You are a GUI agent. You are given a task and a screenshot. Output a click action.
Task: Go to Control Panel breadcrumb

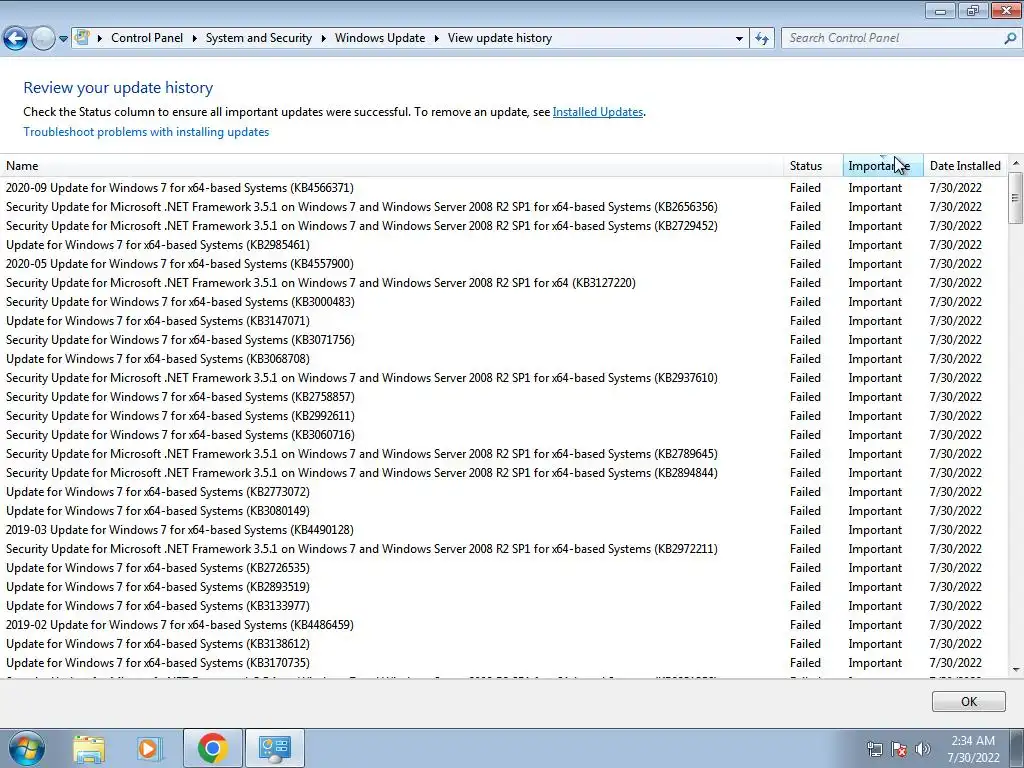point(147,38)
